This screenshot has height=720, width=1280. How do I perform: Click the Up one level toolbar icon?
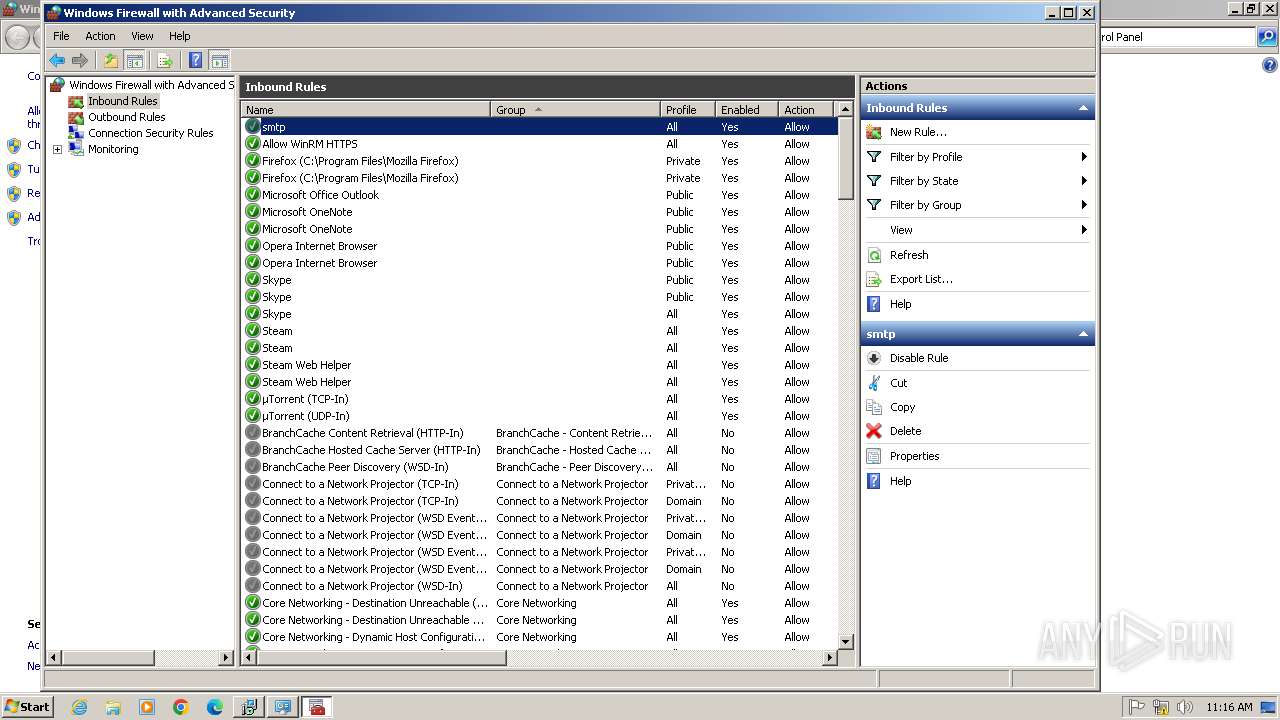111,61
